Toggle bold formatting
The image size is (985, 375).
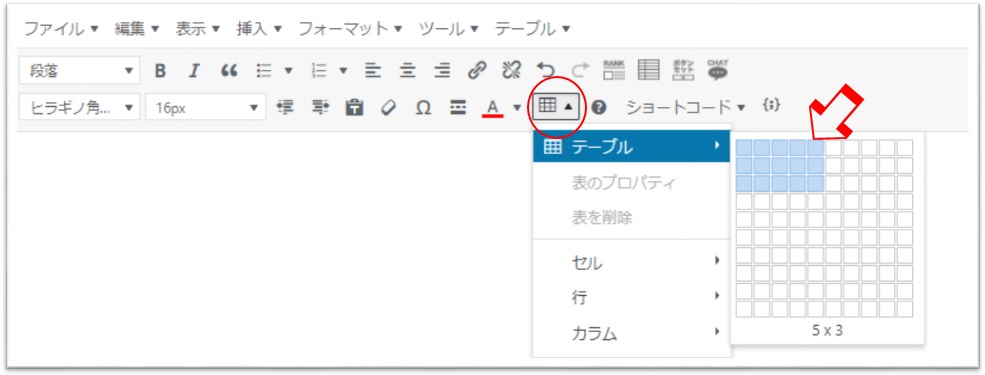pyautogui.click(x=160, y=71)
